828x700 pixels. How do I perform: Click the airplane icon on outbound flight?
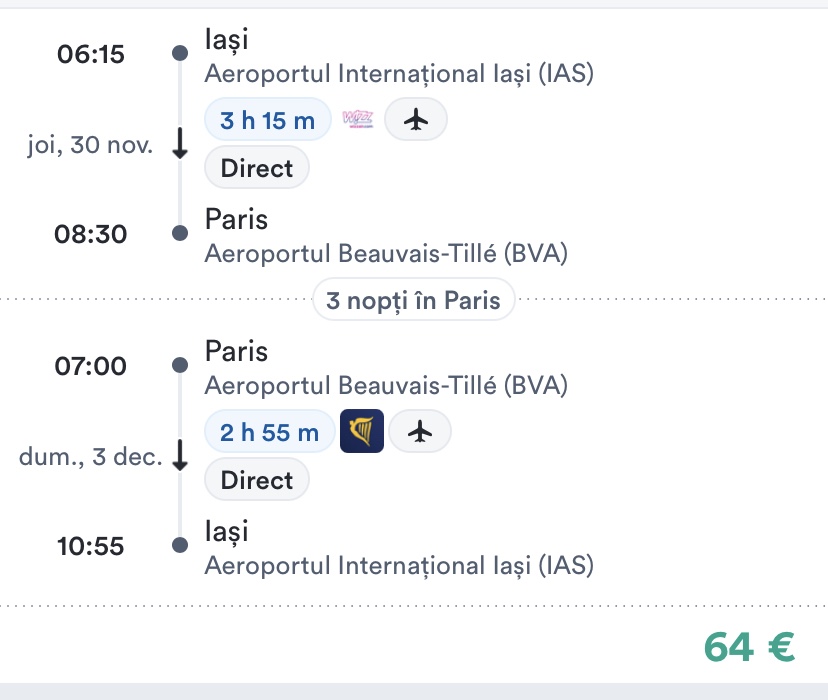click(x=415, y=121)
